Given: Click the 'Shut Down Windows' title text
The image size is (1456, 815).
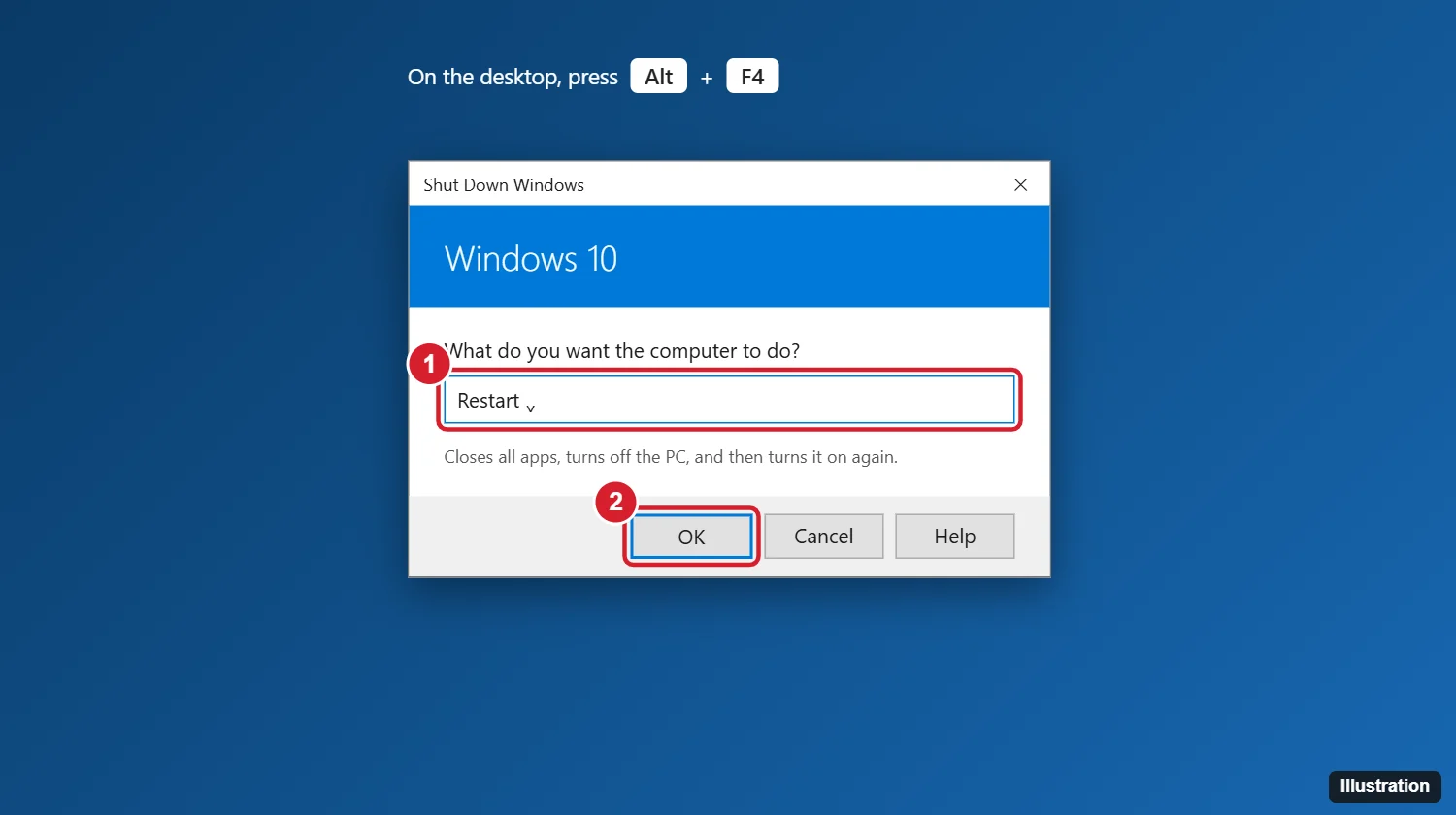Looking at the screenshot, I should [x=504, y=185].
